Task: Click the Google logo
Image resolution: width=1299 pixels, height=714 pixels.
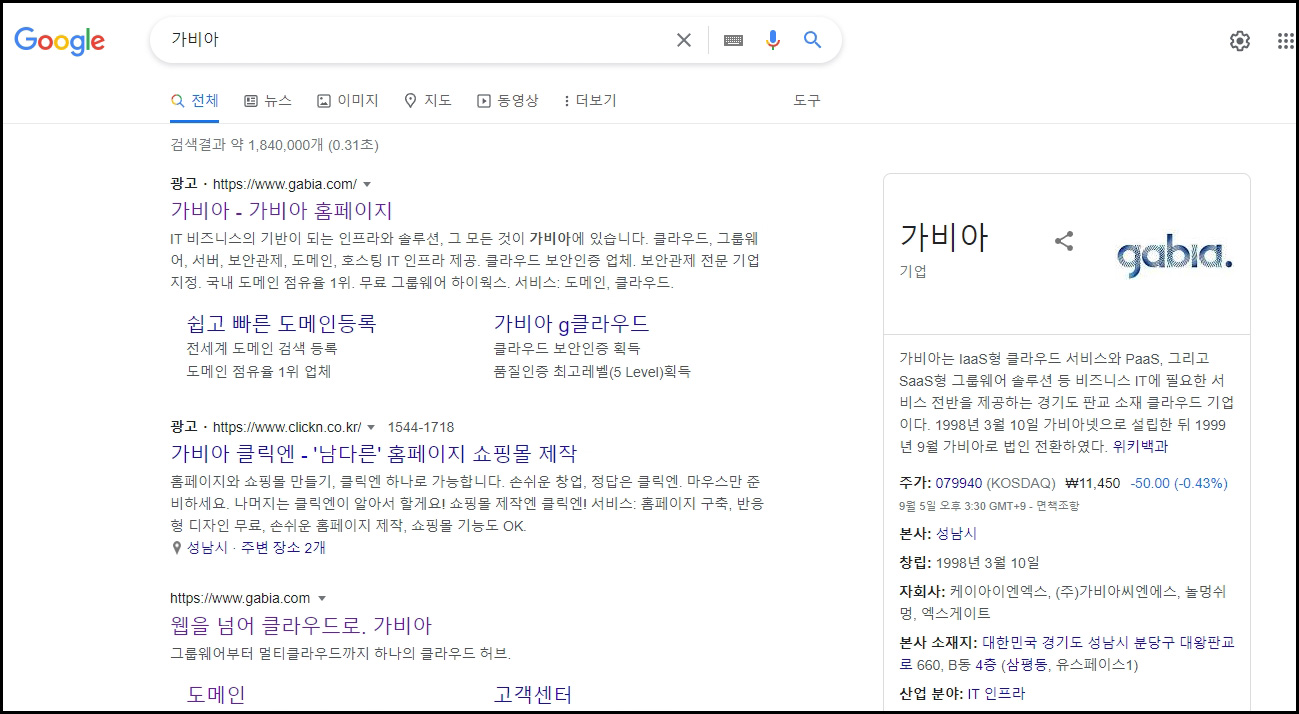Action: pos(59,41)
